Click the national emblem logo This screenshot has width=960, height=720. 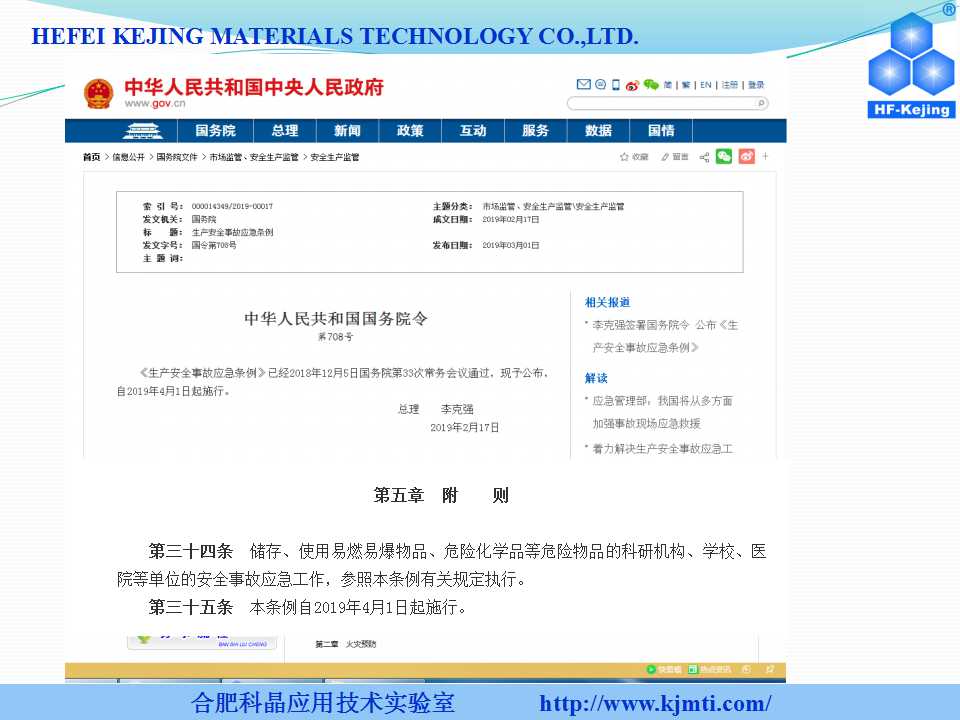tap(99, 94)
